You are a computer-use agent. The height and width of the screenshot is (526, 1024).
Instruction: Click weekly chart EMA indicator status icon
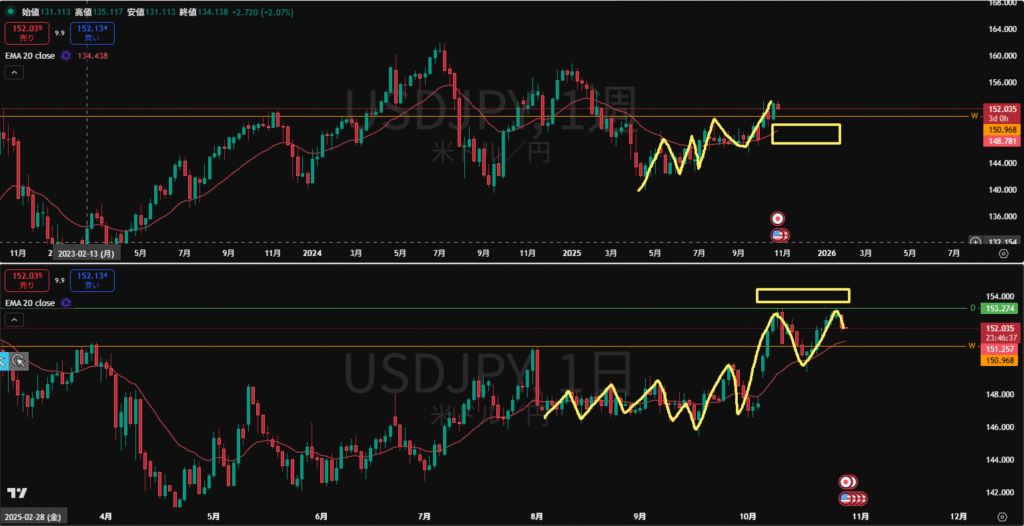(x=66, y=56)
